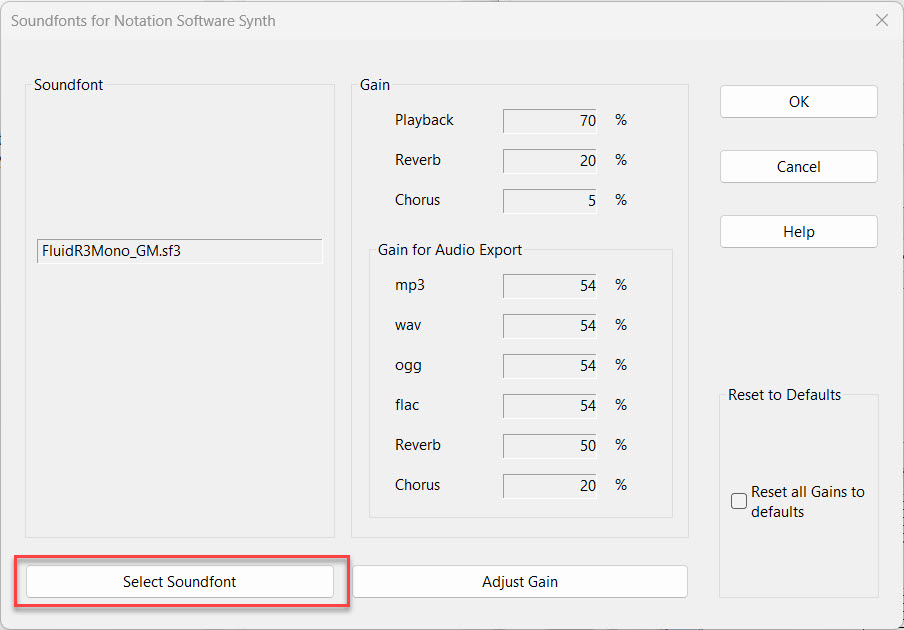904x630 pixels.
Task: Enable Reset all Gains to defaults checkbox
Action: 739,502
